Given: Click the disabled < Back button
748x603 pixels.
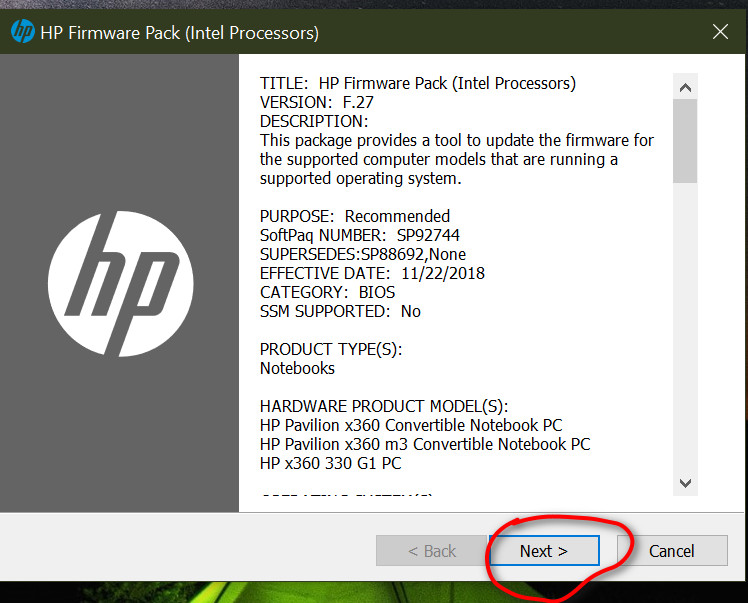Looking at the screenshot, I should (432, 551).
